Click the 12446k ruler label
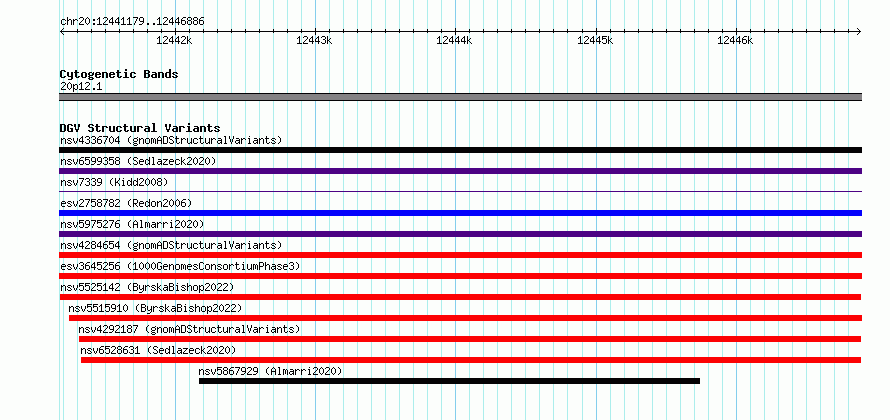Image resolution: width=890 pixels, height=420 pixels. pos(735,40)
